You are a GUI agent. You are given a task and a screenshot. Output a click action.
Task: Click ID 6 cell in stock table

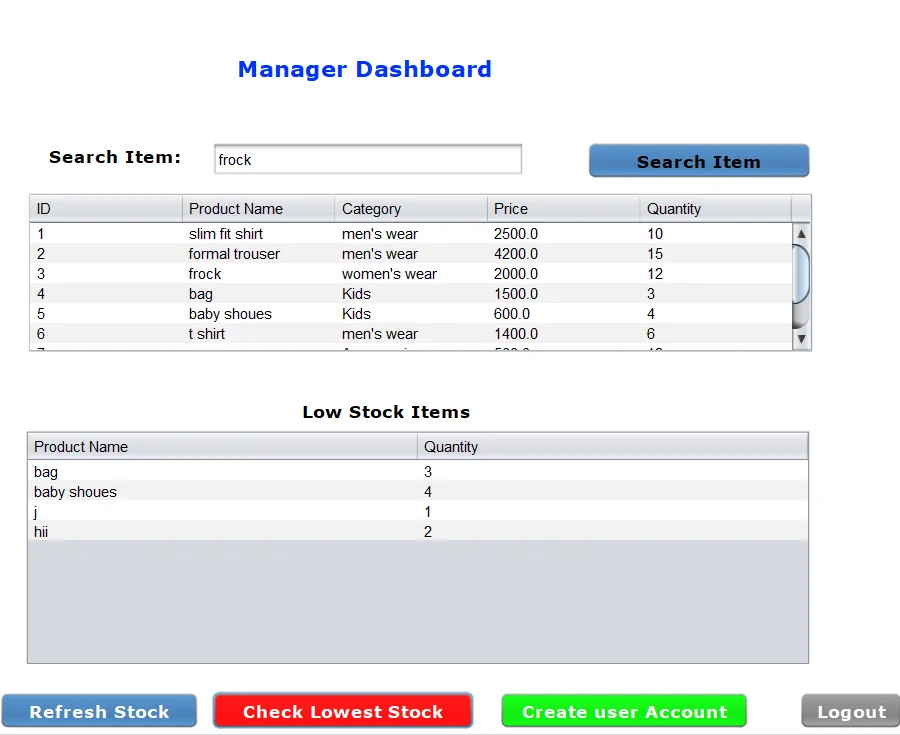(x=106, y=334)
